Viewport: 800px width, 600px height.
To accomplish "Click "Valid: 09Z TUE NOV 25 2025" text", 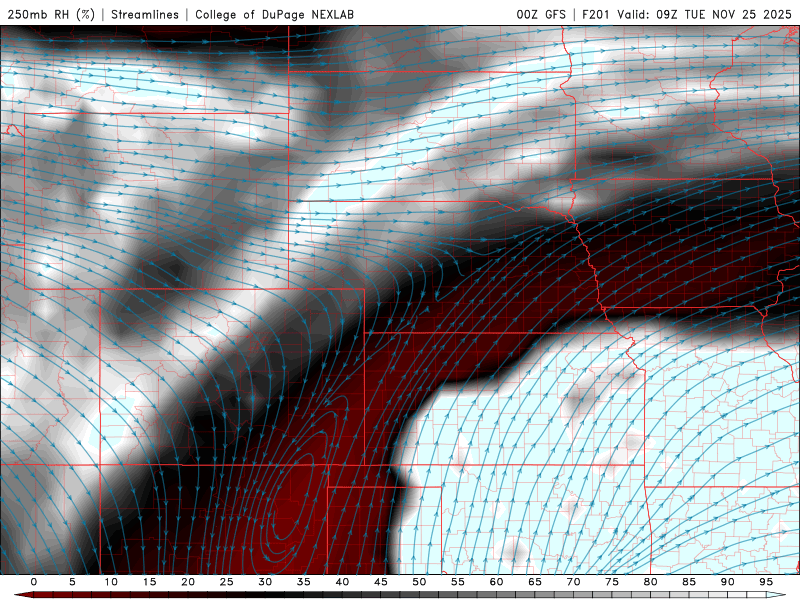I will pos(704,14).
